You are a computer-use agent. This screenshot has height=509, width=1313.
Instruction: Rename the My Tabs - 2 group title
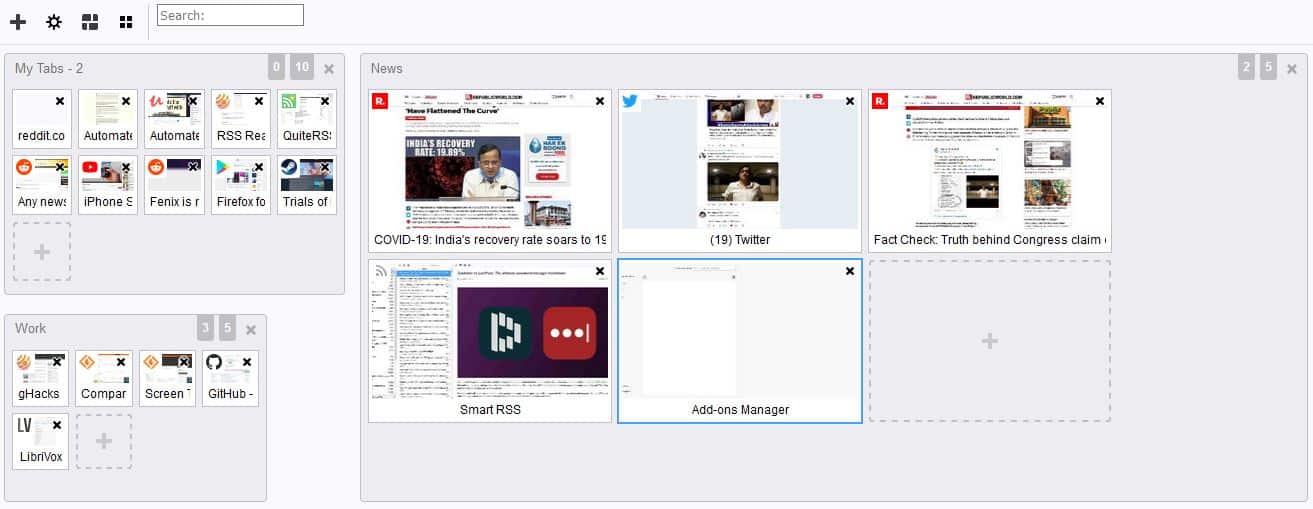(x=49, y=68)
